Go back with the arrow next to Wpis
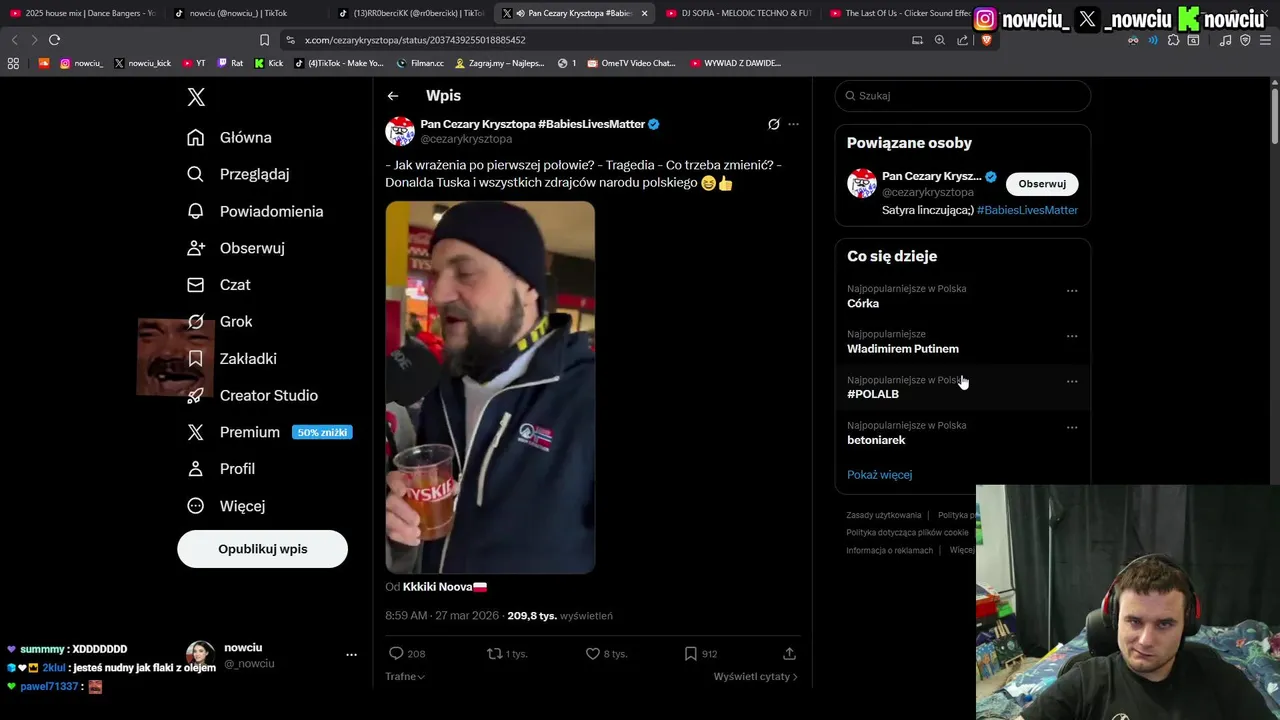1280x720 pixels. pos(393,96)
